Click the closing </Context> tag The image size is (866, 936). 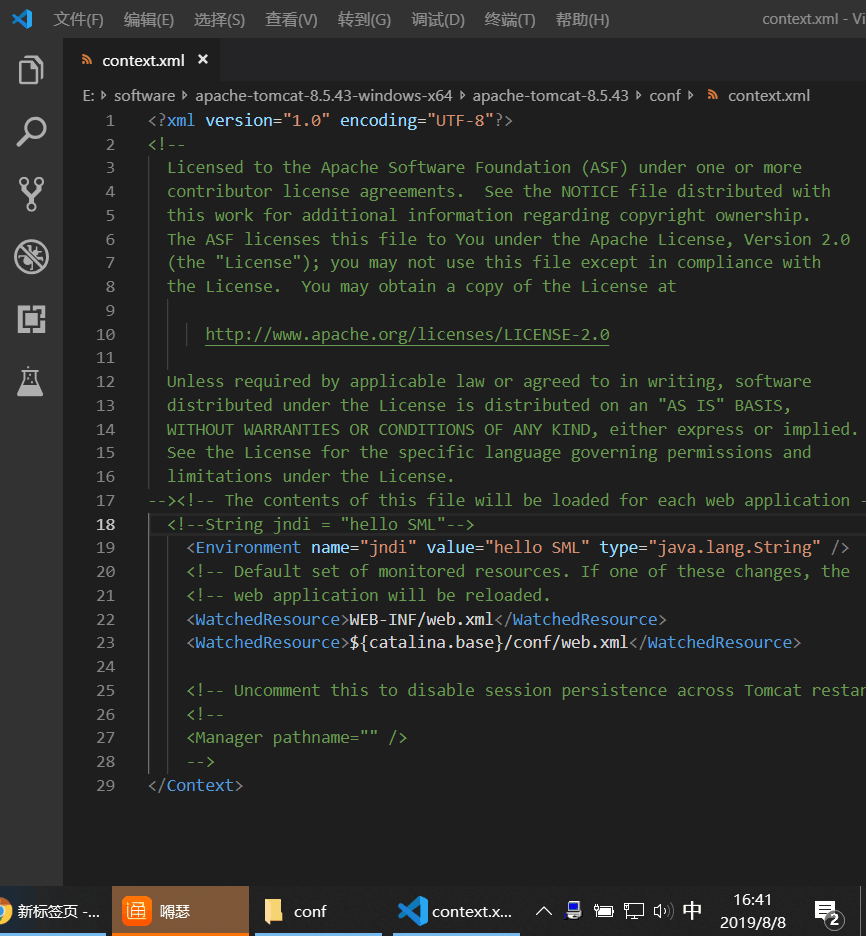pyautogui.click(x=195, y=785)
